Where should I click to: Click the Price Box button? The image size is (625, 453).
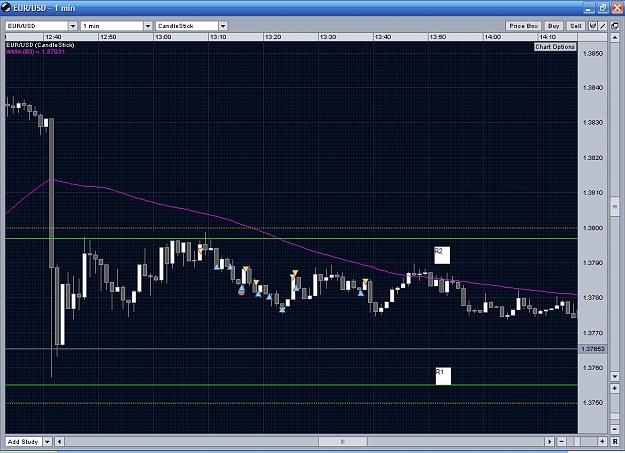pos(524,26)
